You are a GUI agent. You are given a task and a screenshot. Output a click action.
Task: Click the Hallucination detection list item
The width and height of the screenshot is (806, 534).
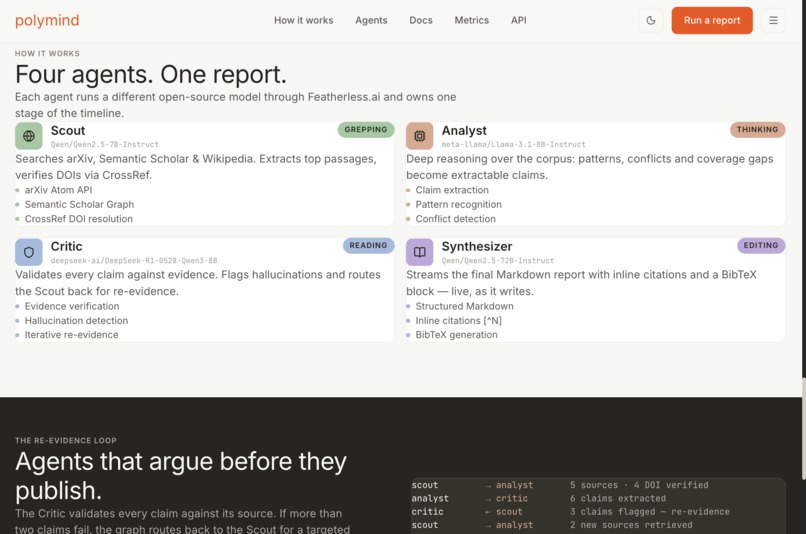76,321
